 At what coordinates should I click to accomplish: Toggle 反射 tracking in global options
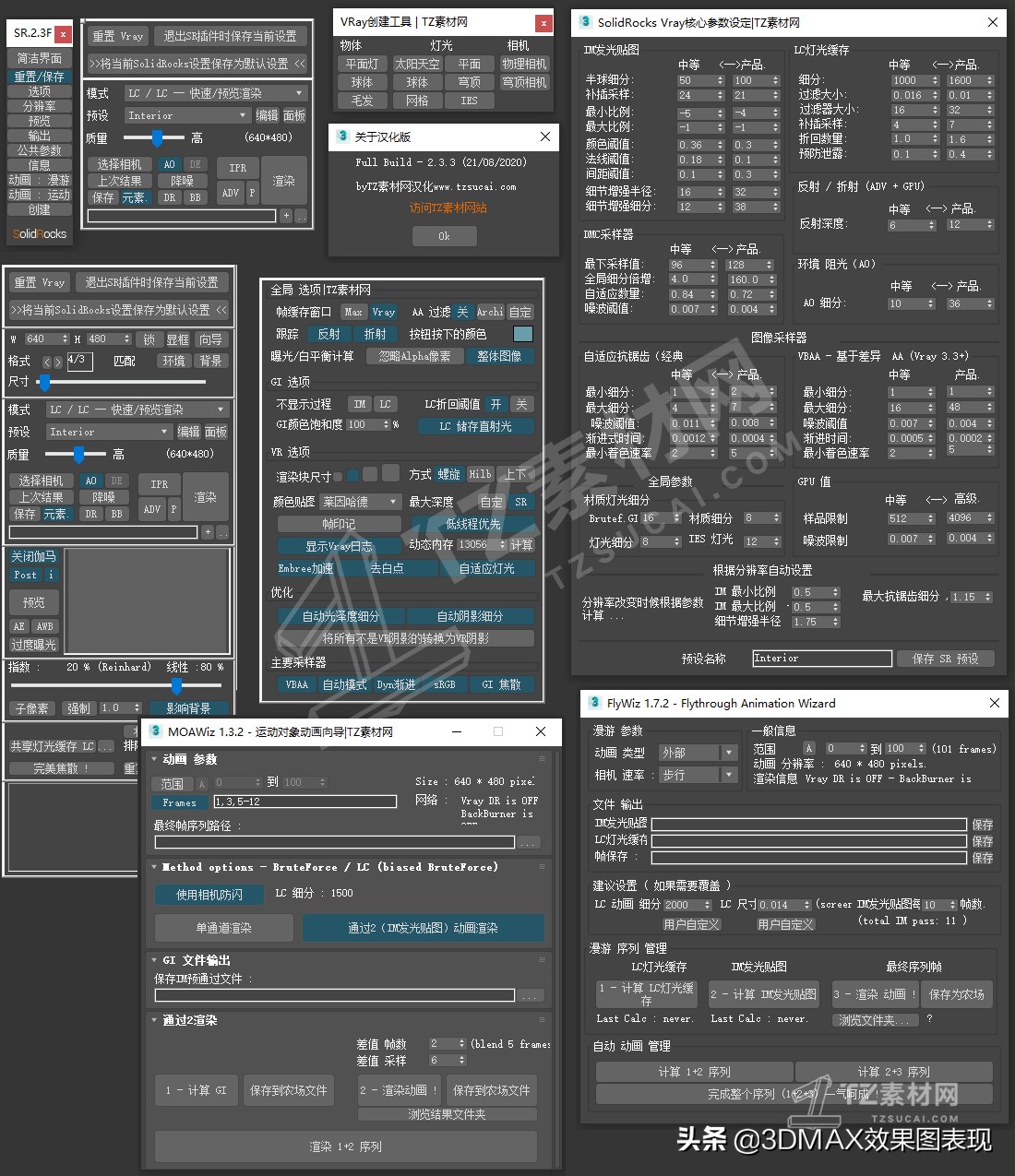click(x=328, y=334)
